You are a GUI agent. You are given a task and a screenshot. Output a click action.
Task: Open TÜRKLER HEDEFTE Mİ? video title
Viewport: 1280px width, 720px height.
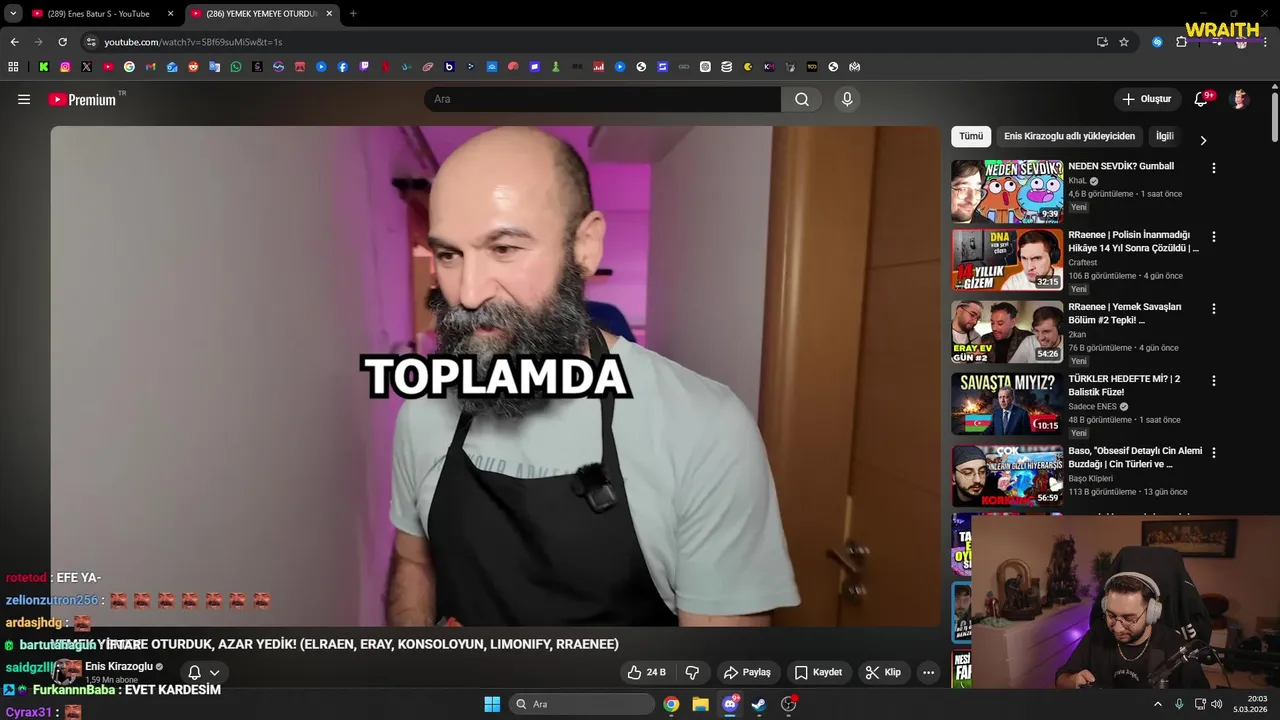(x=1124, y=385)
